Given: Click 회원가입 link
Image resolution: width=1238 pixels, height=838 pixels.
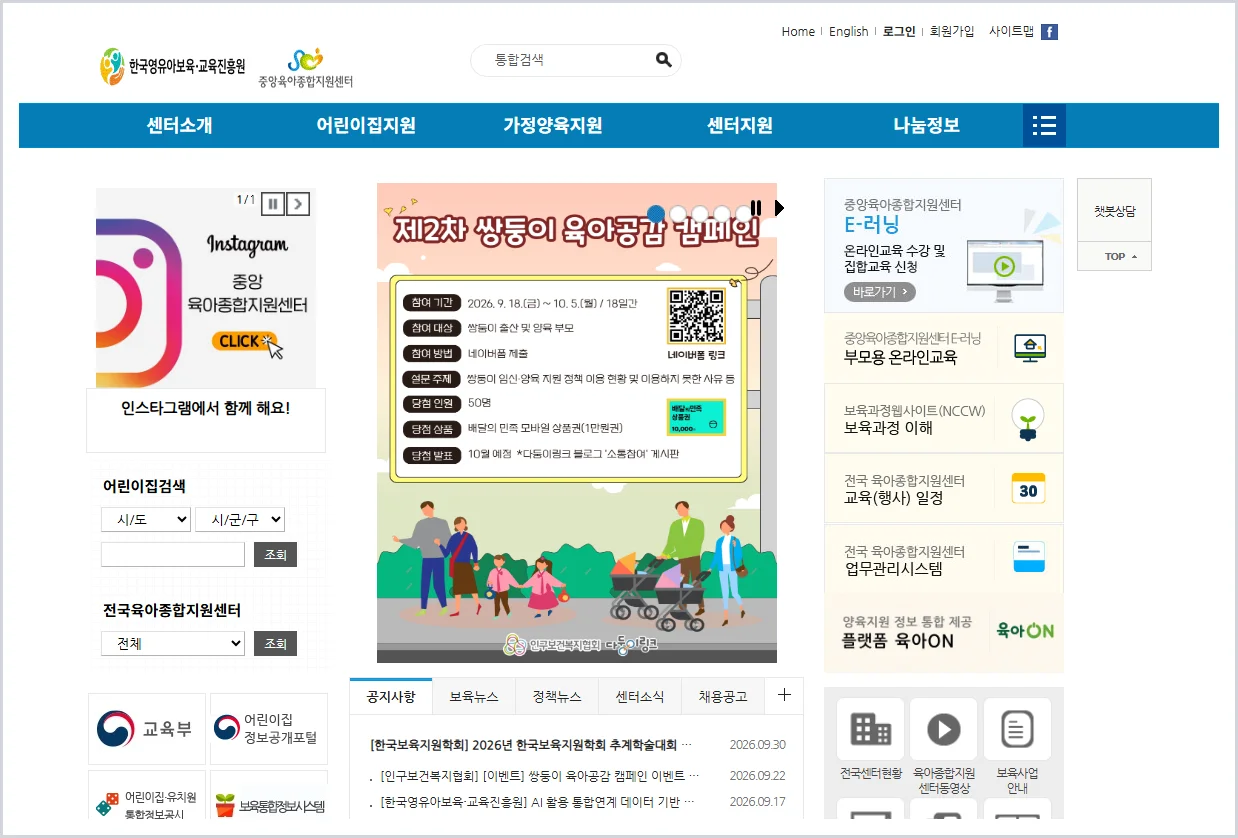Looking at the screenshot, I should click(x=952, y=32).
